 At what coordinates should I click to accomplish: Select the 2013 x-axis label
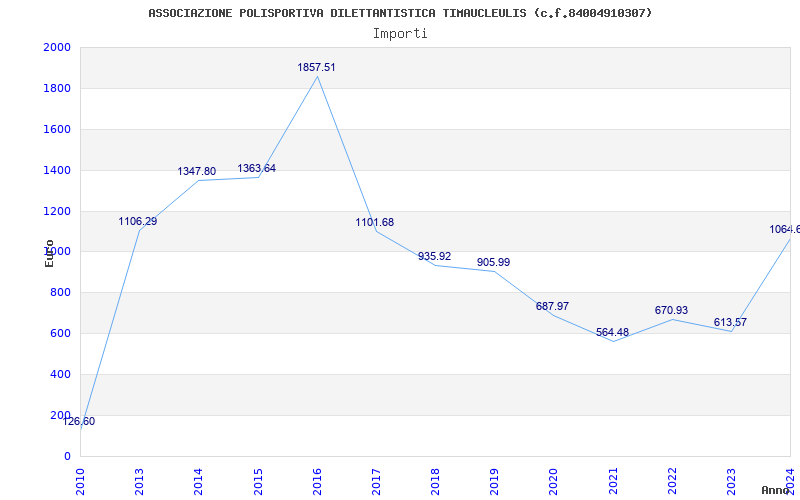coord(139,482)
